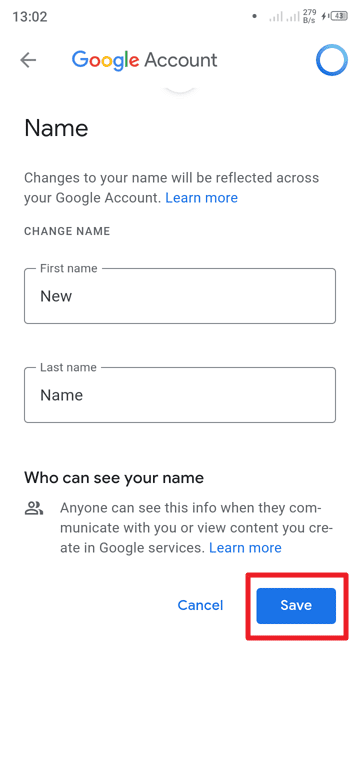The image size is (360, 773).
Task: Tap the Who can see your name heading
Action: pos(114,478)
